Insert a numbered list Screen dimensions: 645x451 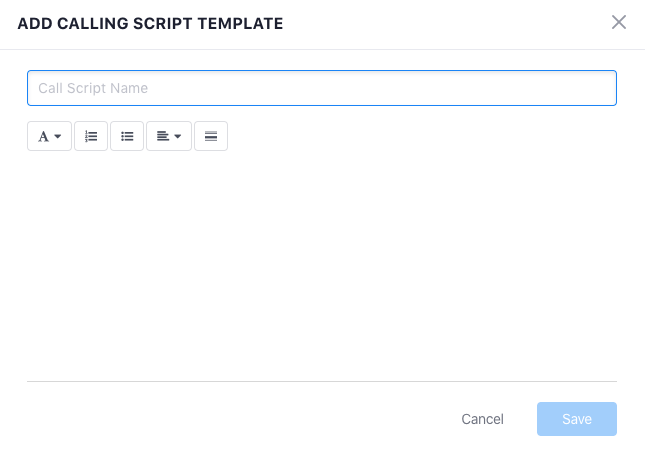91,136
